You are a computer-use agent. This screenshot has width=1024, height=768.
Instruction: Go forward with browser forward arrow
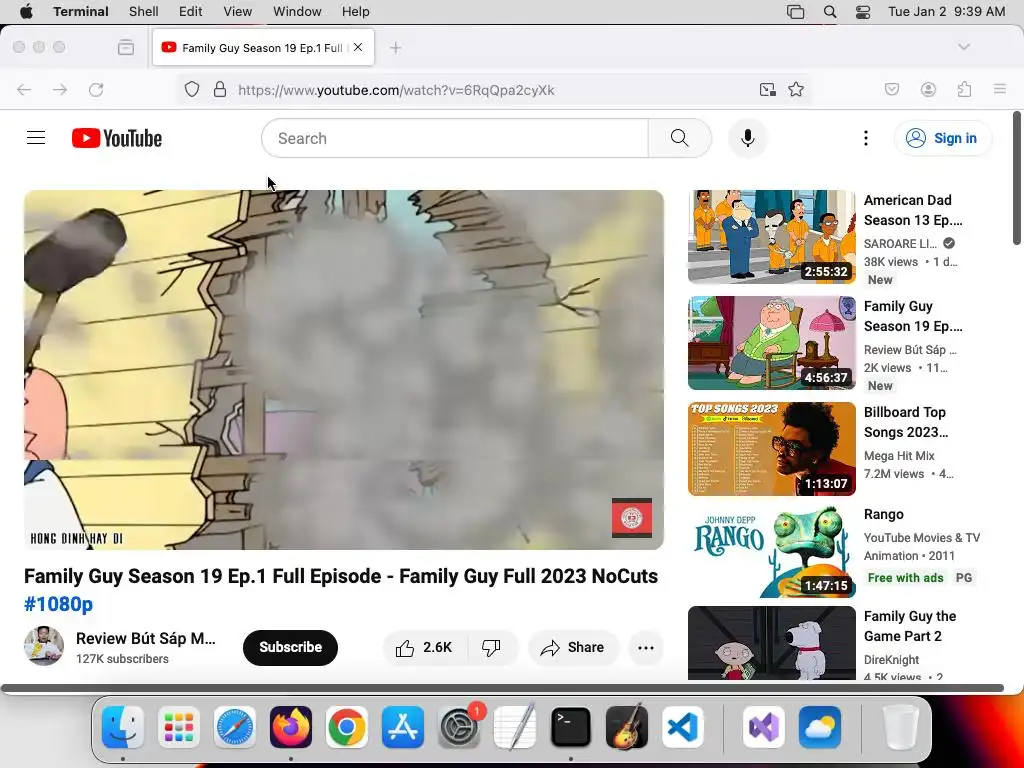(x=59, y=89)
